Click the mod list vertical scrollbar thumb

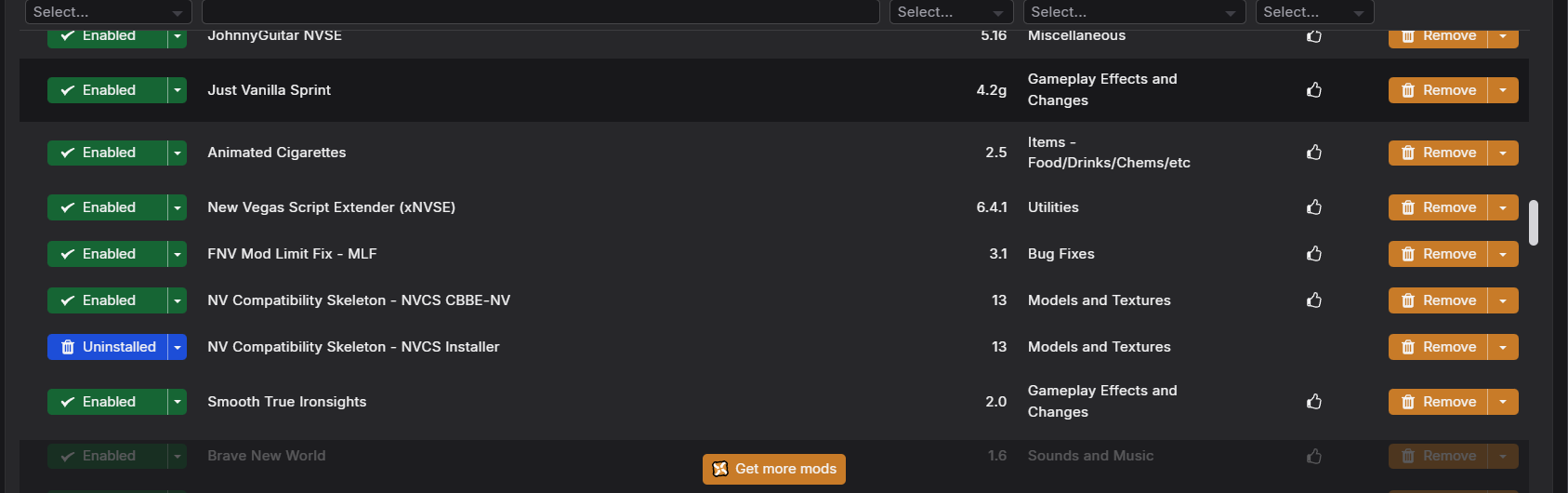[x=1534, y=222]
